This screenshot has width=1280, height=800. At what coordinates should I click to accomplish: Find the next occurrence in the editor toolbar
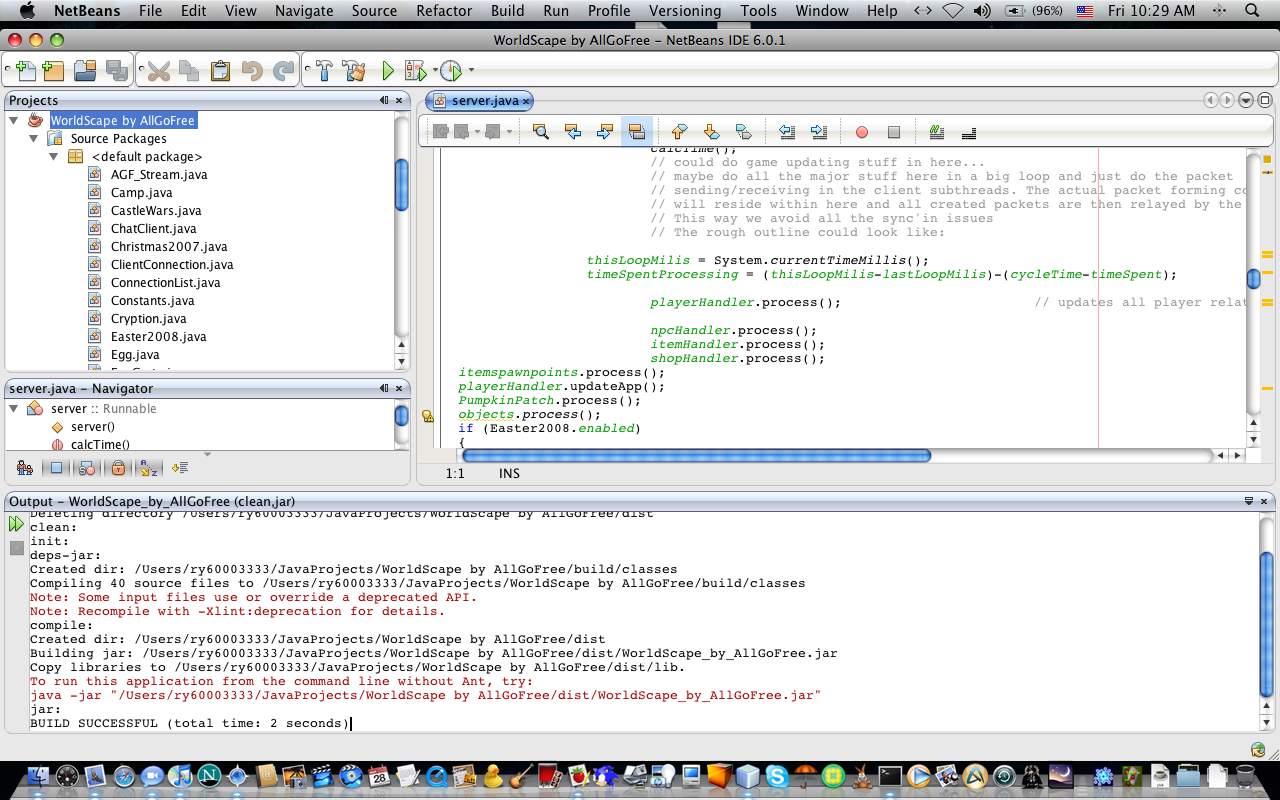coord(605,131)
